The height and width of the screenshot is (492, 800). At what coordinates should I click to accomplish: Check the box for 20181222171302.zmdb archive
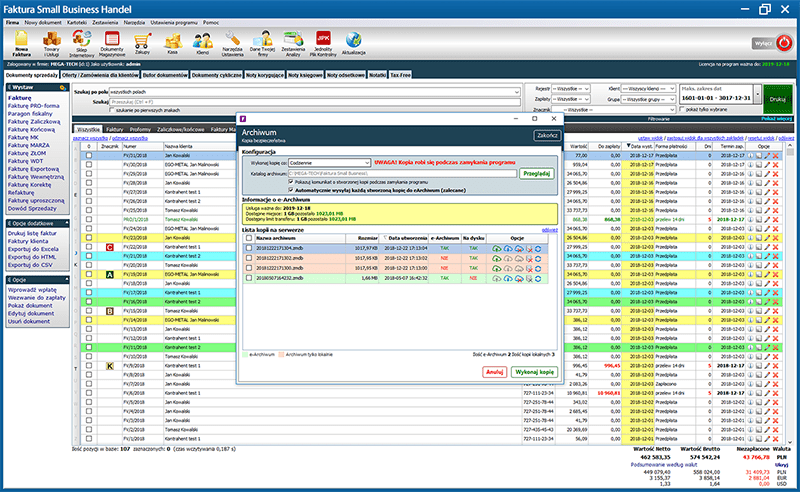249,258
